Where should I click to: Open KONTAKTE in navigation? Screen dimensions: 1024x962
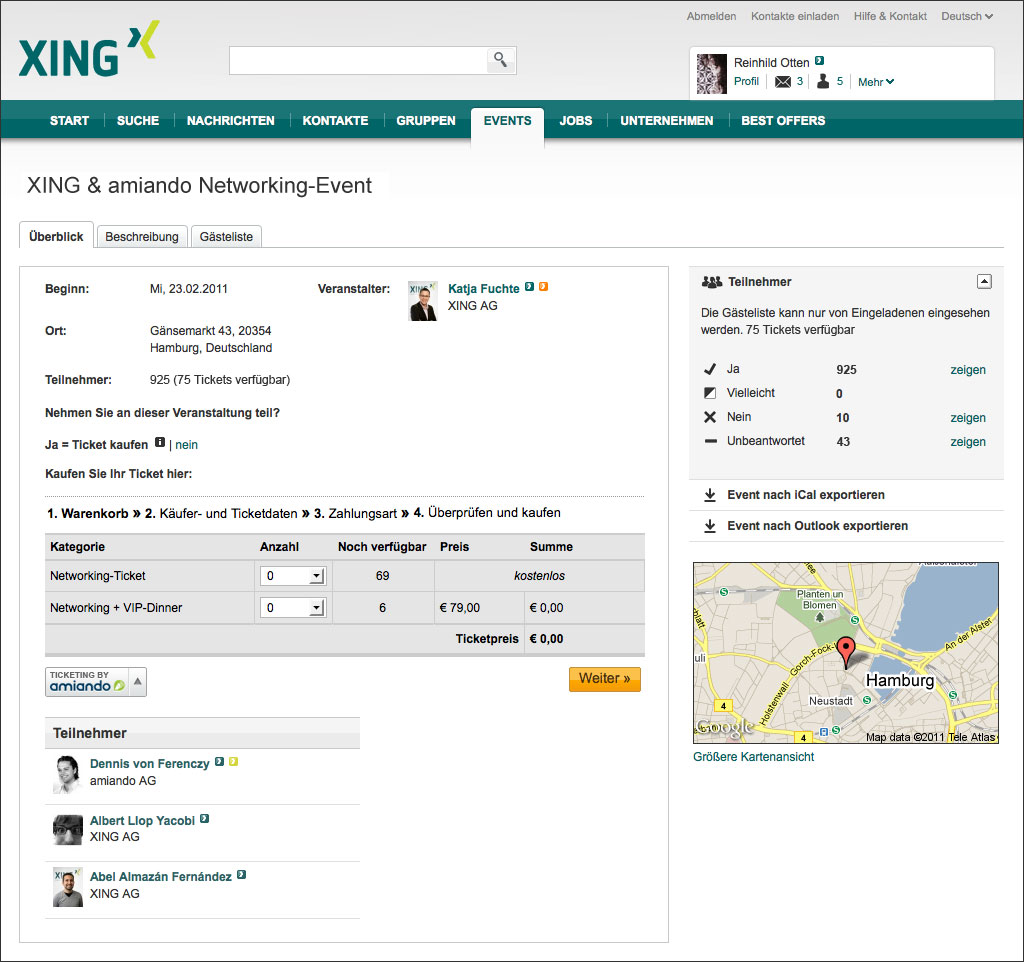(x=335, y=121)
